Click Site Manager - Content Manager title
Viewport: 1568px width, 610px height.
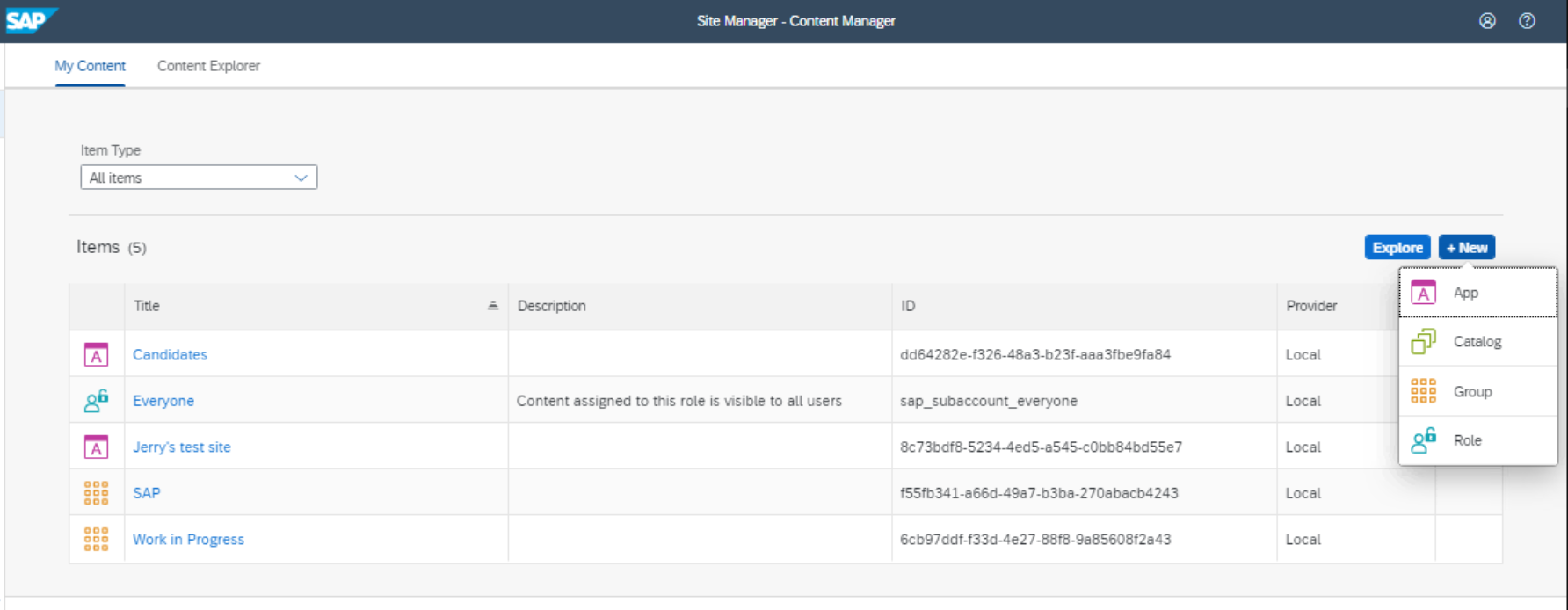[x=795, y=21]
